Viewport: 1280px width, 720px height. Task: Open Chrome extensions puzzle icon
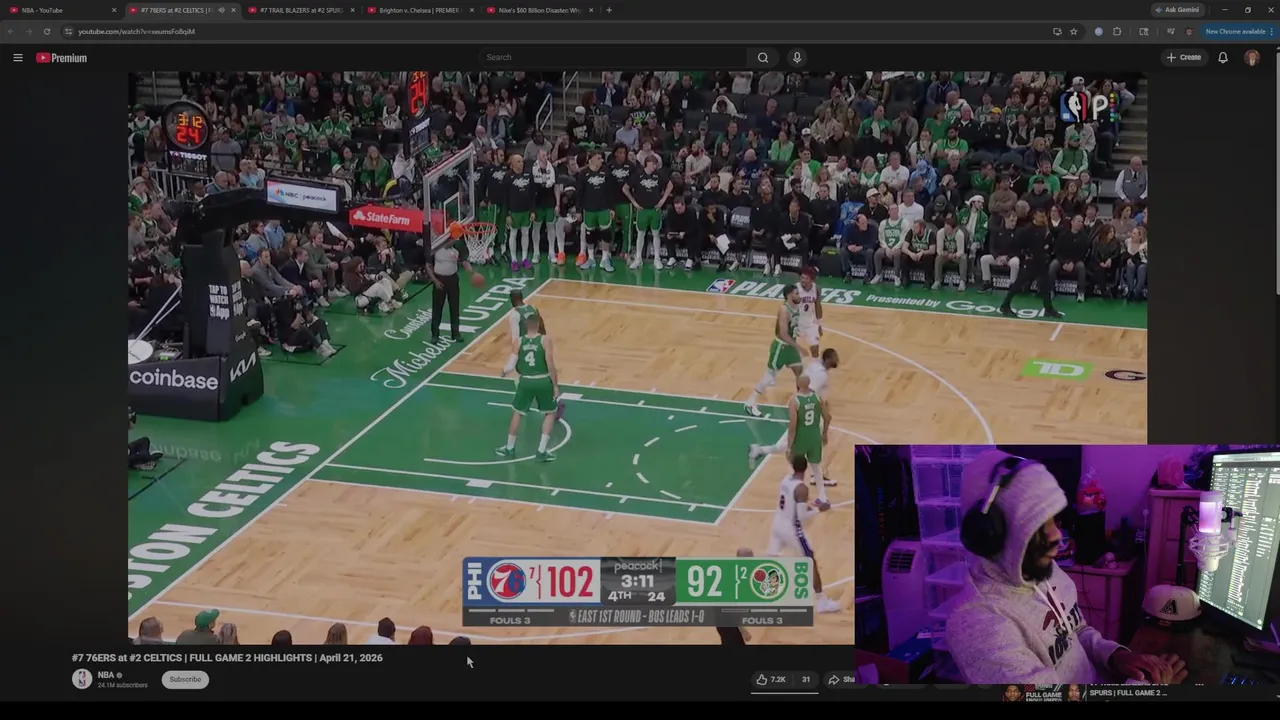(x=1117, y=31)
